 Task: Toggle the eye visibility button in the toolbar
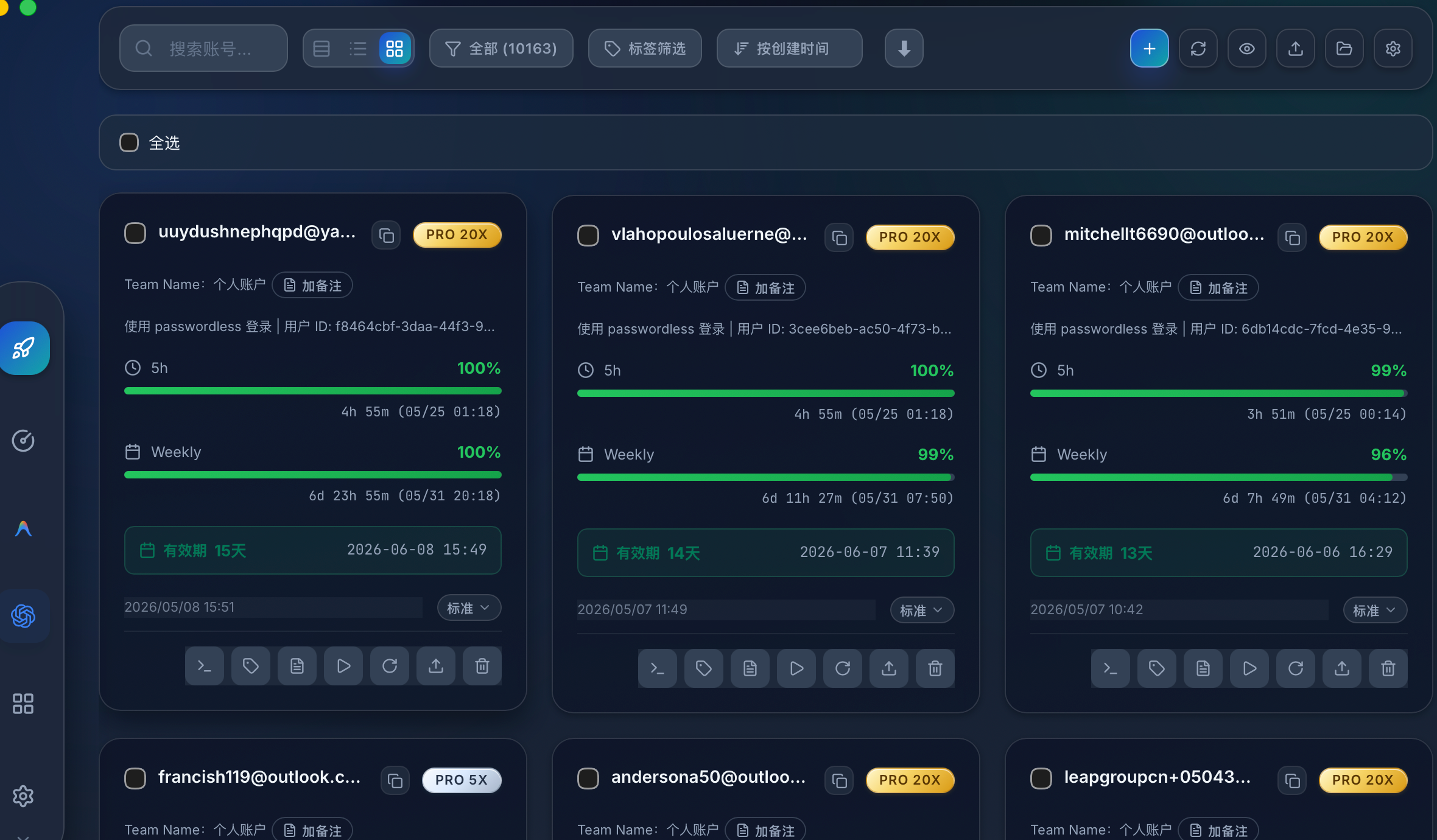[1246, 48]
